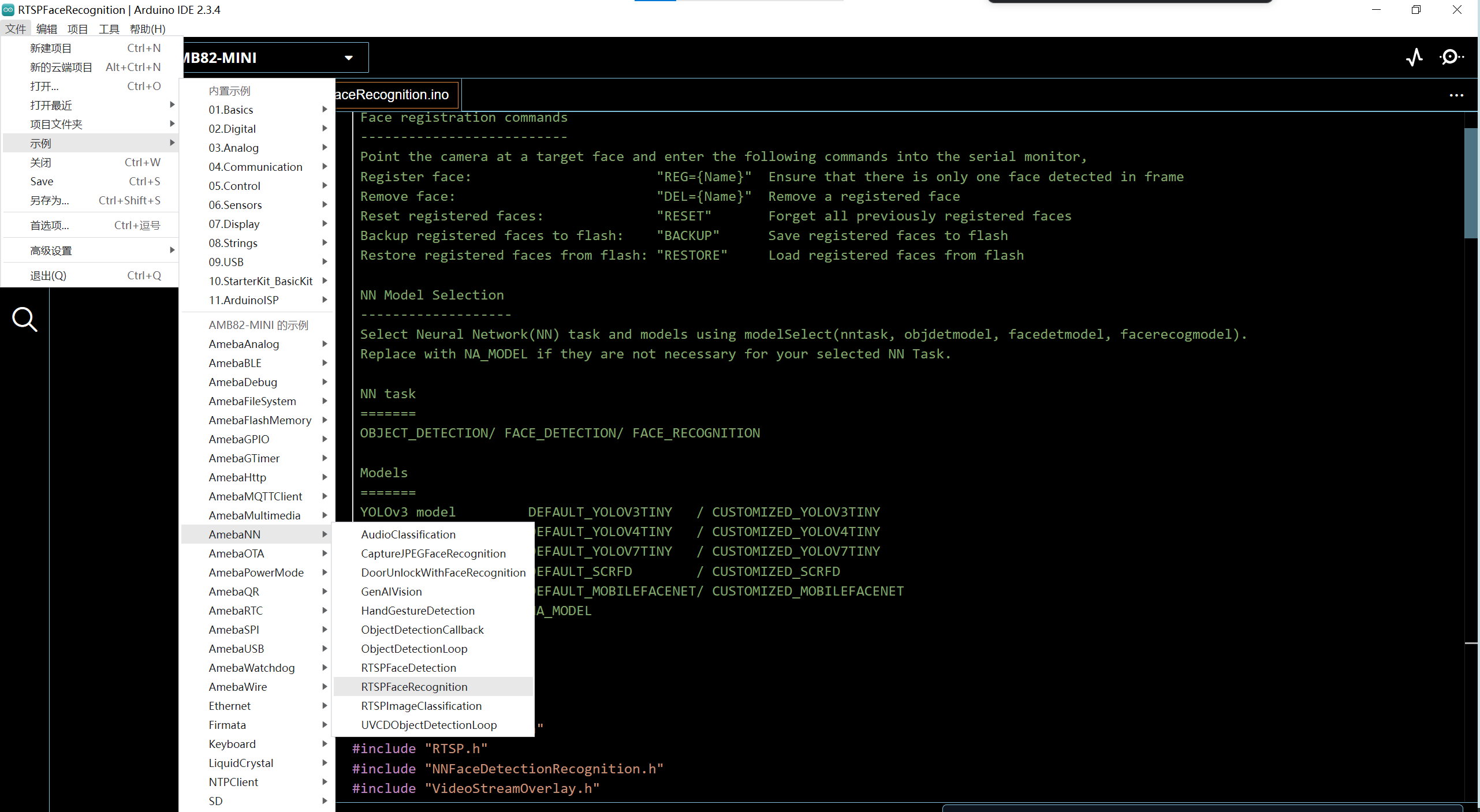This screenshot has height=812, width=1480.
Task: Expand 05.Control examples submenu
Action: click(x=258, y=186)
